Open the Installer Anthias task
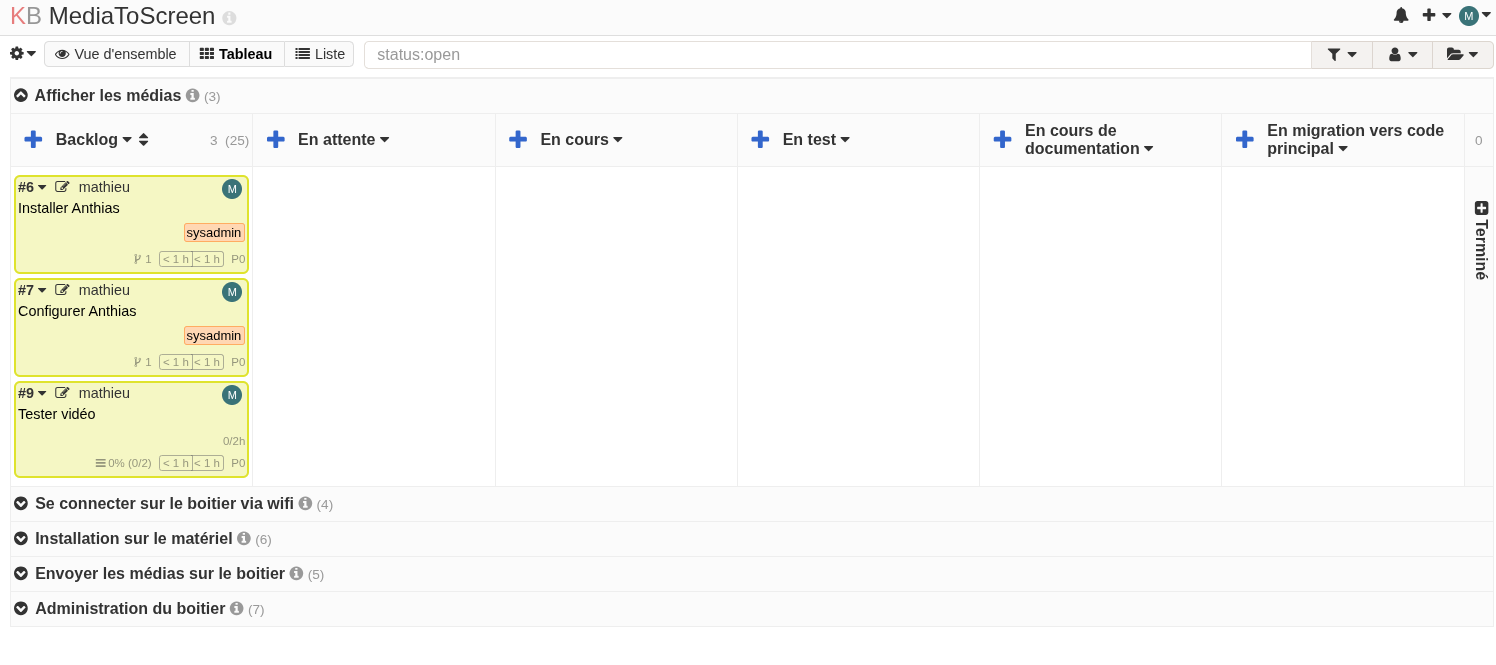The image size is (1496, 665). [69, 208]
